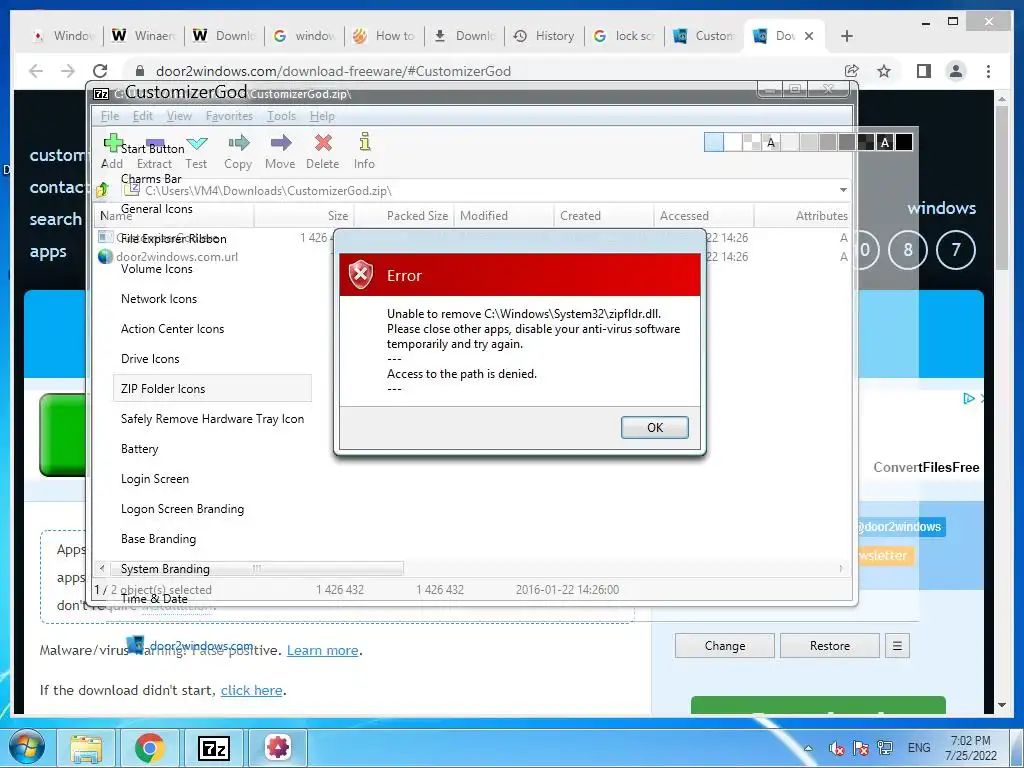Click the ENG language indicator in tray
The image size is (1024, 768).
(x=919, y=748)
